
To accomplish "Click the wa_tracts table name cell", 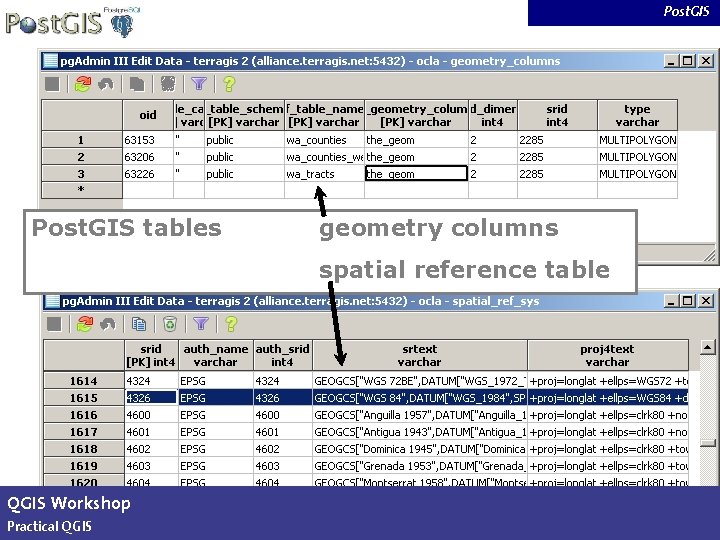I will [324, 174].
